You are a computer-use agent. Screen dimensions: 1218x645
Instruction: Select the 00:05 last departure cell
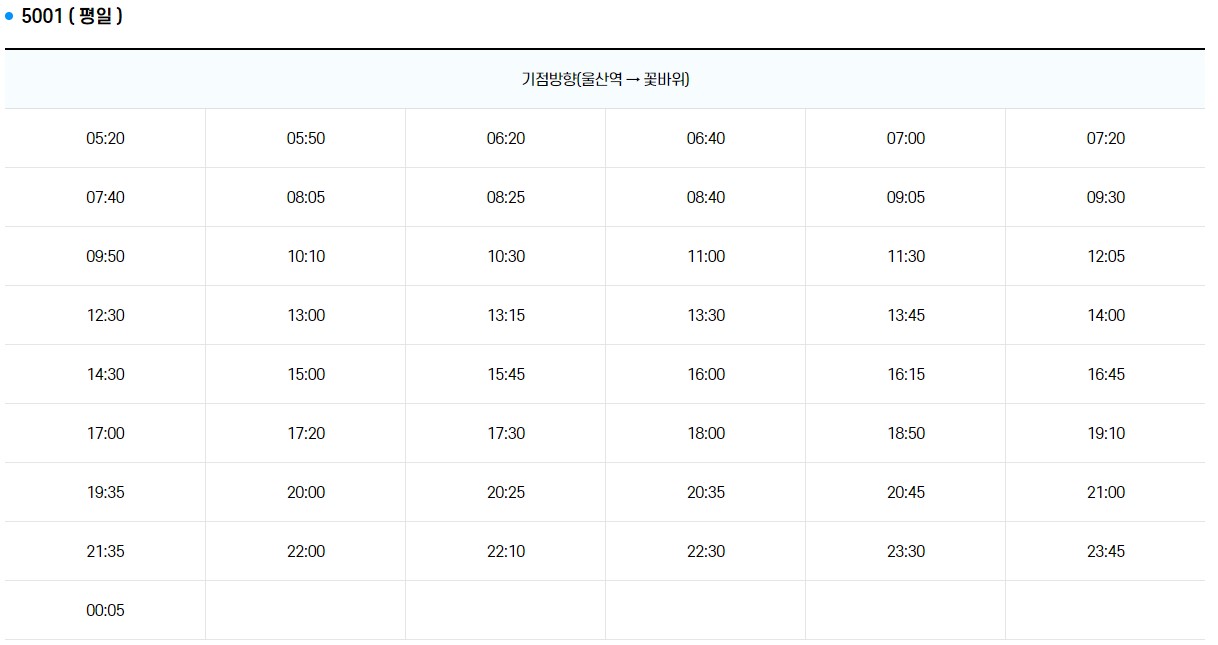pos(105,610)
